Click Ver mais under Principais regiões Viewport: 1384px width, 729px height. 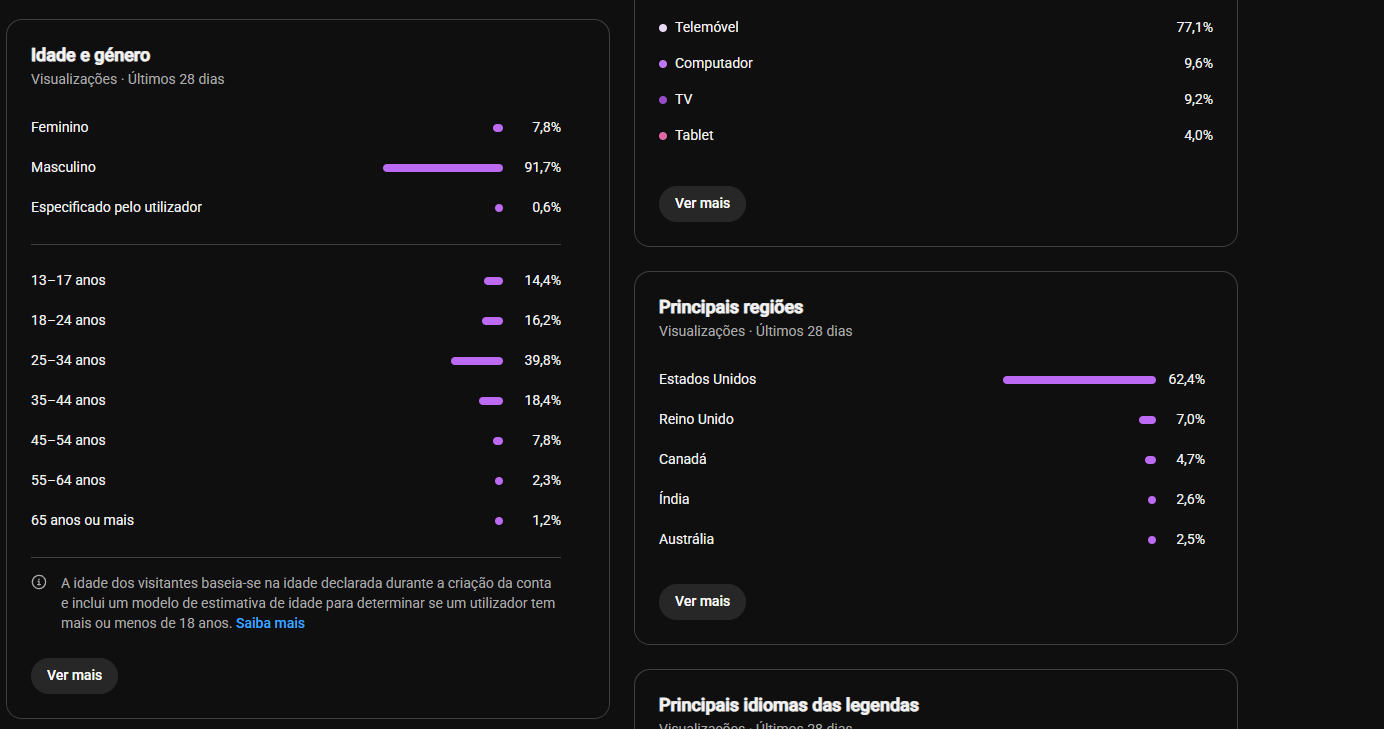702,601
